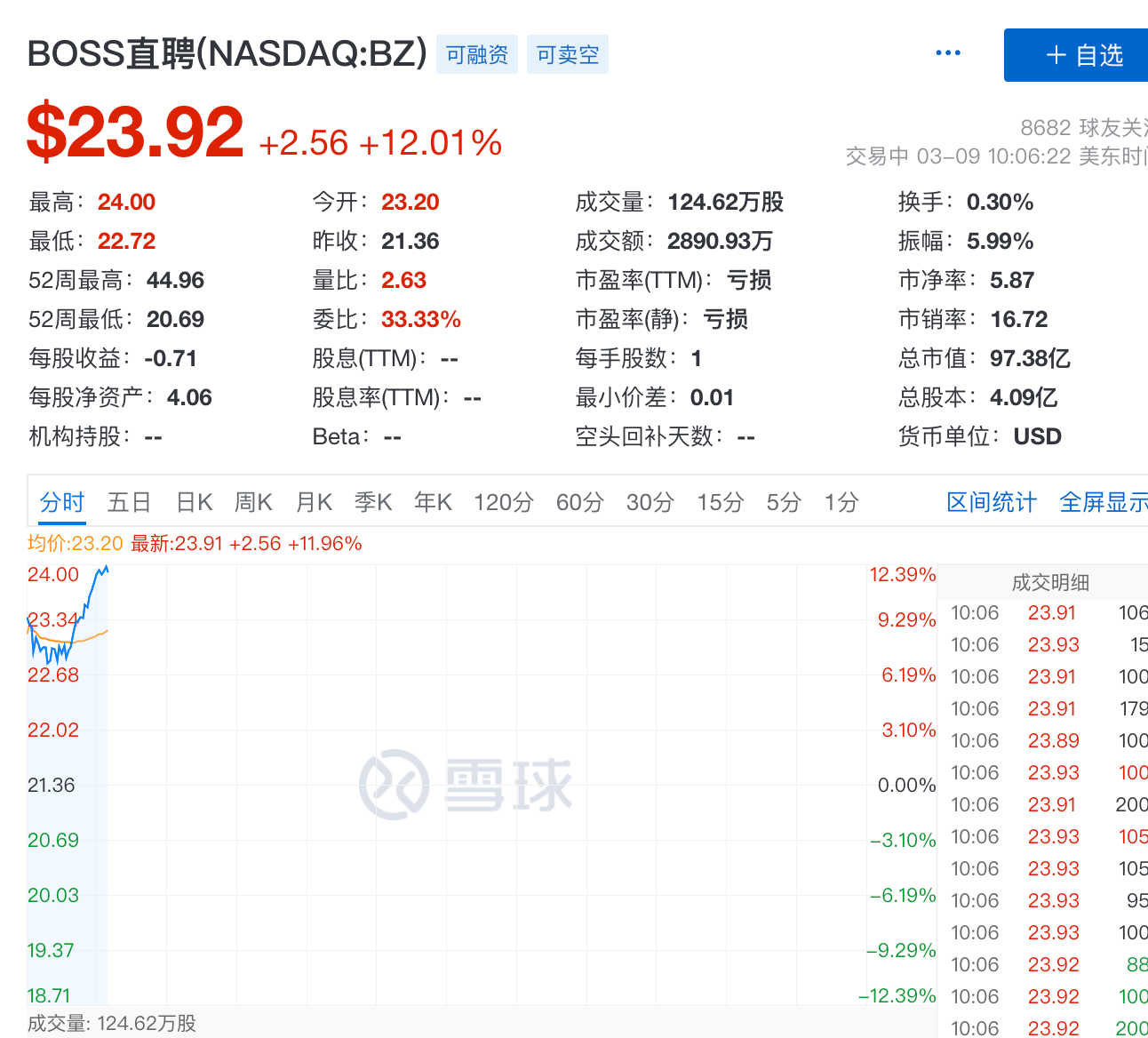
Task: Open the 日K daily candlestick tab
Action: (193, 501)
